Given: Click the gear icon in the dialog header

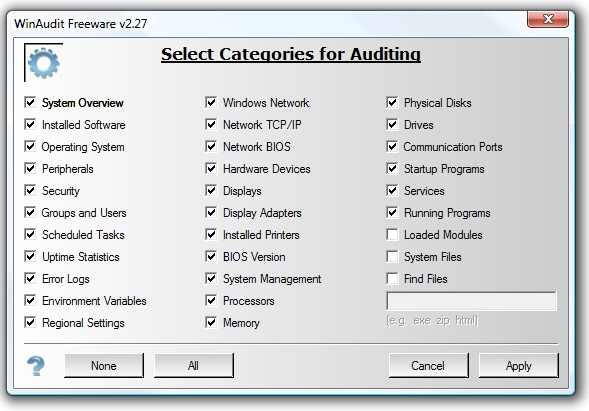Looking at the screenshot, I should click(44, 63).
